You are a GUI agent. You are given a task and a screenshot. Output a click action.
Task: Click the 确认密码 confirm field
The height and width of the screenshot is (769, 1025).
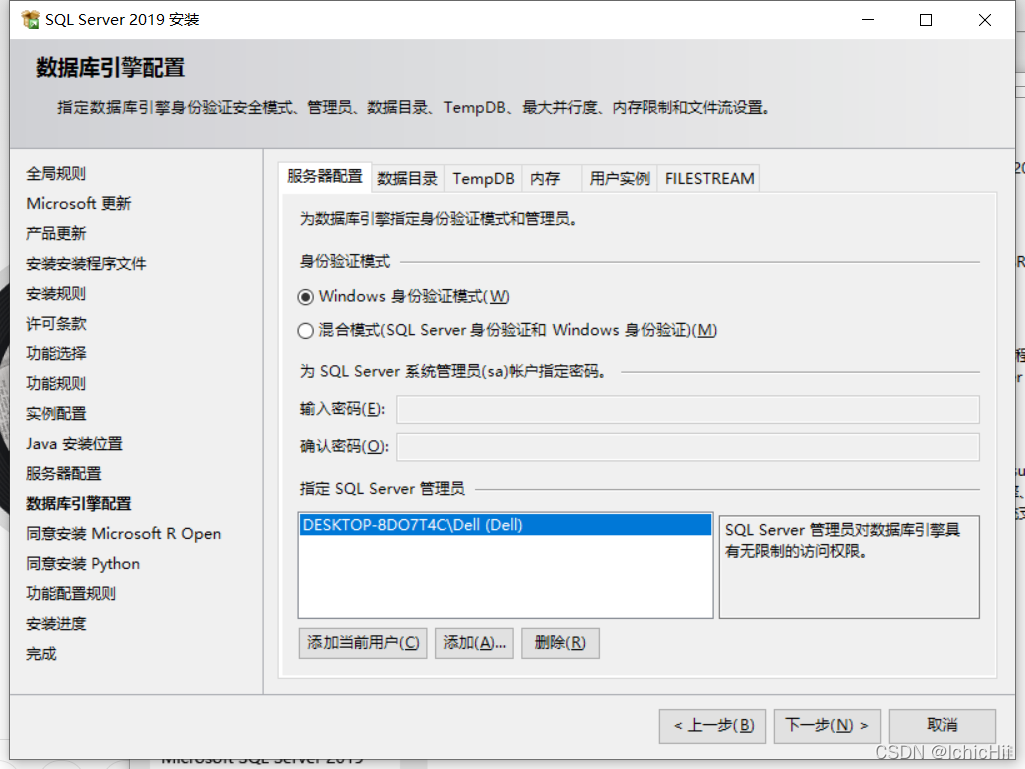688,447
